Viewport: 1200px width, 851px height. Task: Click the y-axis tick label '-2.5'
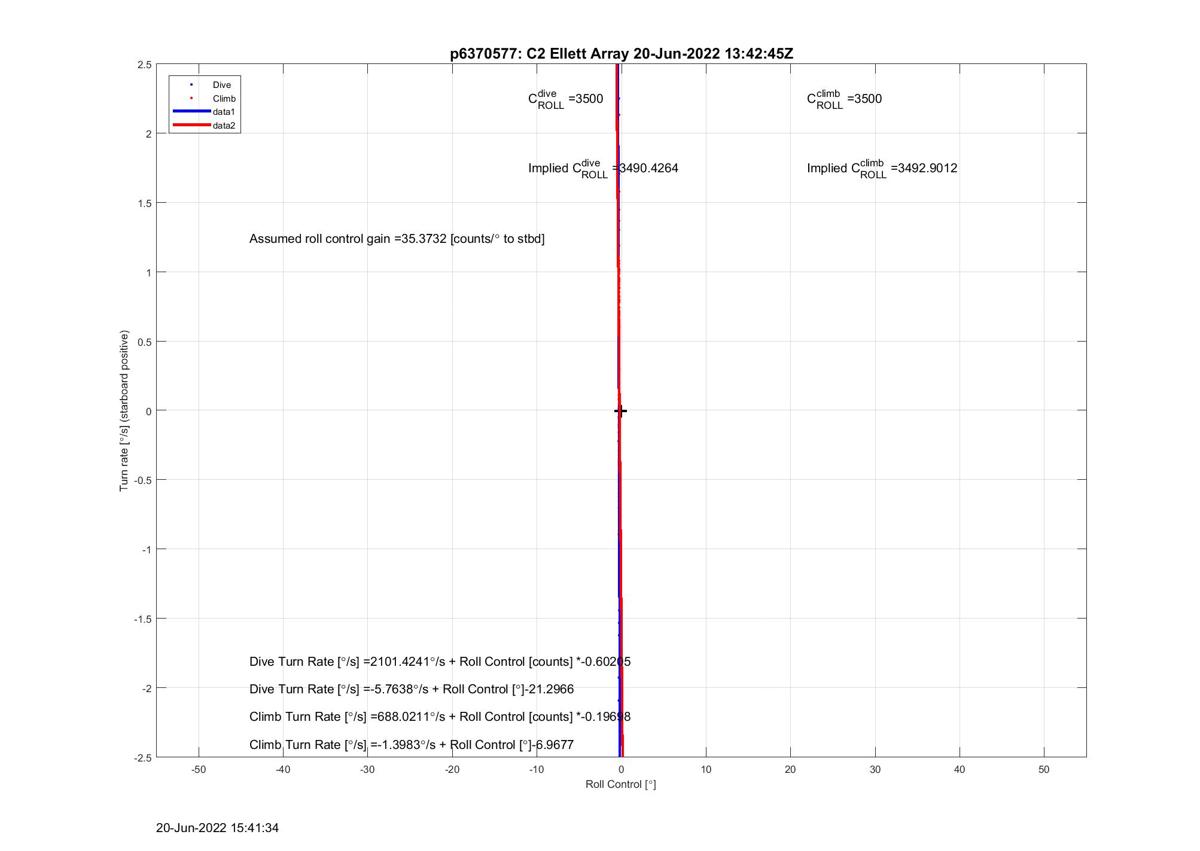pyautogui.click(x=142, y=758)
